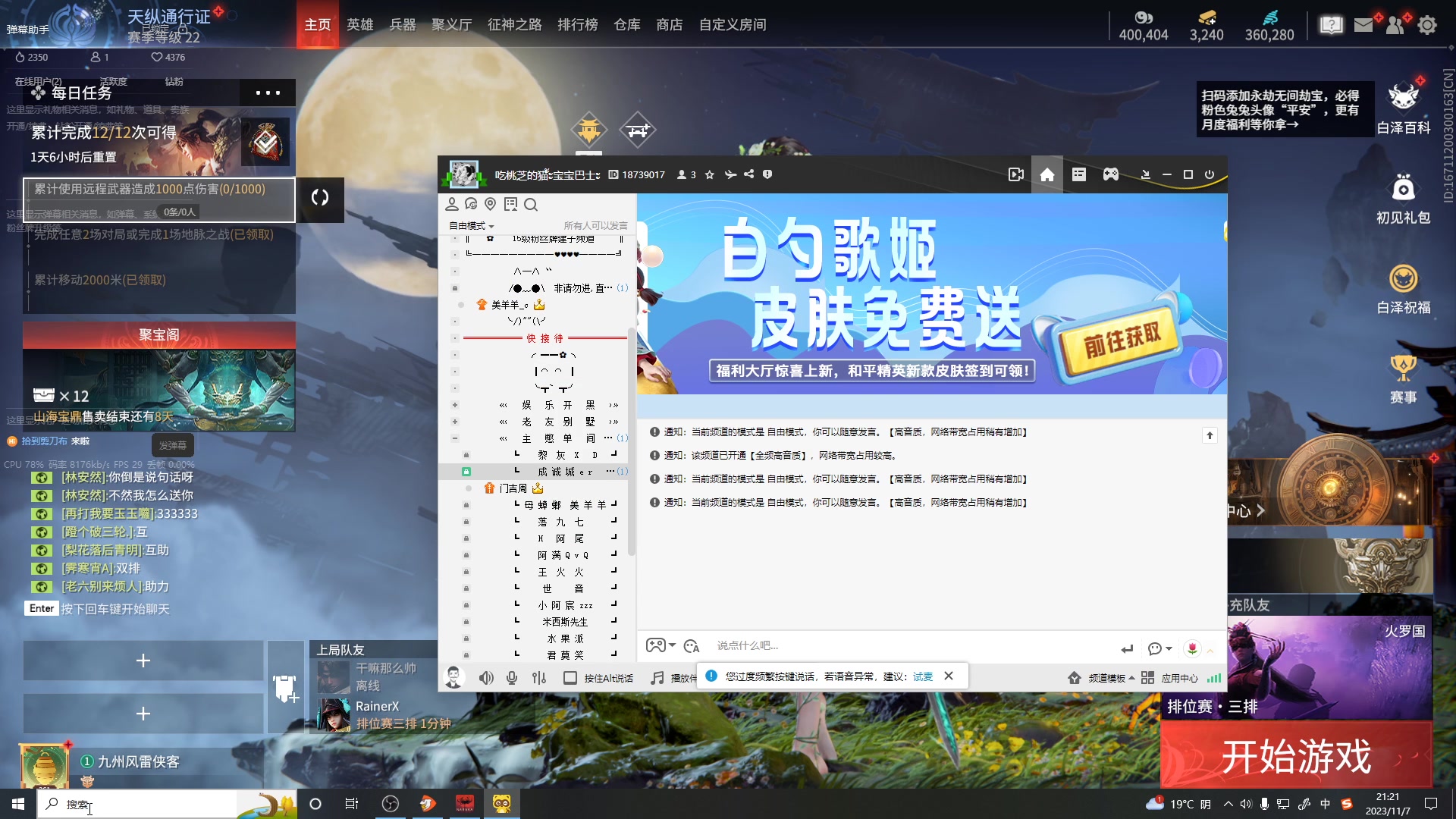Click the microphone icon in YY bottom bar

click(x=512, y=678)
